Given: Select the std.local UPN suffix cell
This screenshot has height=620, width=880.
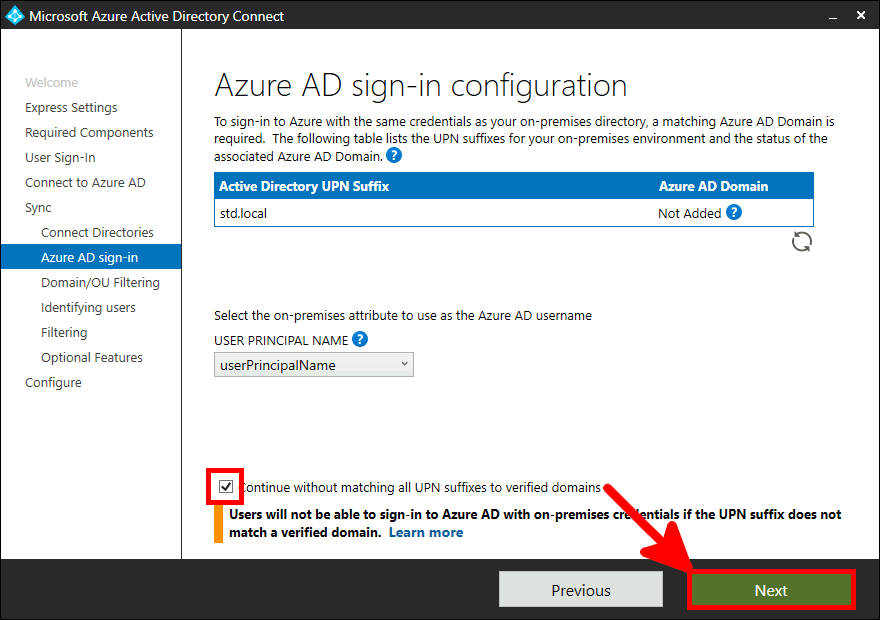Looking at the screenshot, I should 244,213.
